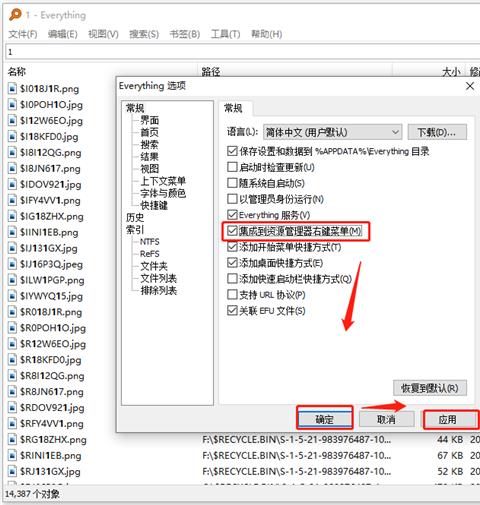The image size is (480, 505).
Task: Toggle 集成到资源管理器右键菜单 checkbox
Action: tap(232, 231)
